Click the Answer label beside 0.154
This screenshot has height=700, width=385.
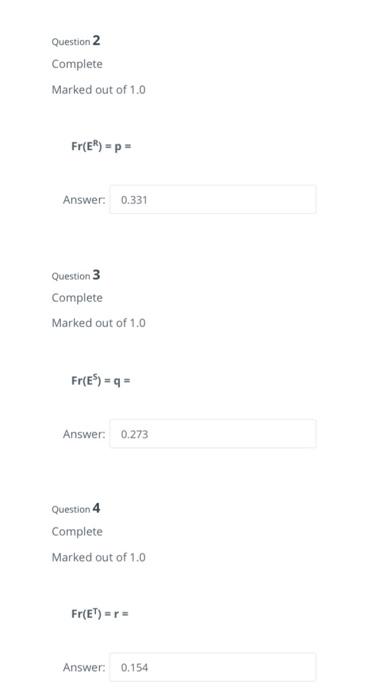click(x=84, y=667)
